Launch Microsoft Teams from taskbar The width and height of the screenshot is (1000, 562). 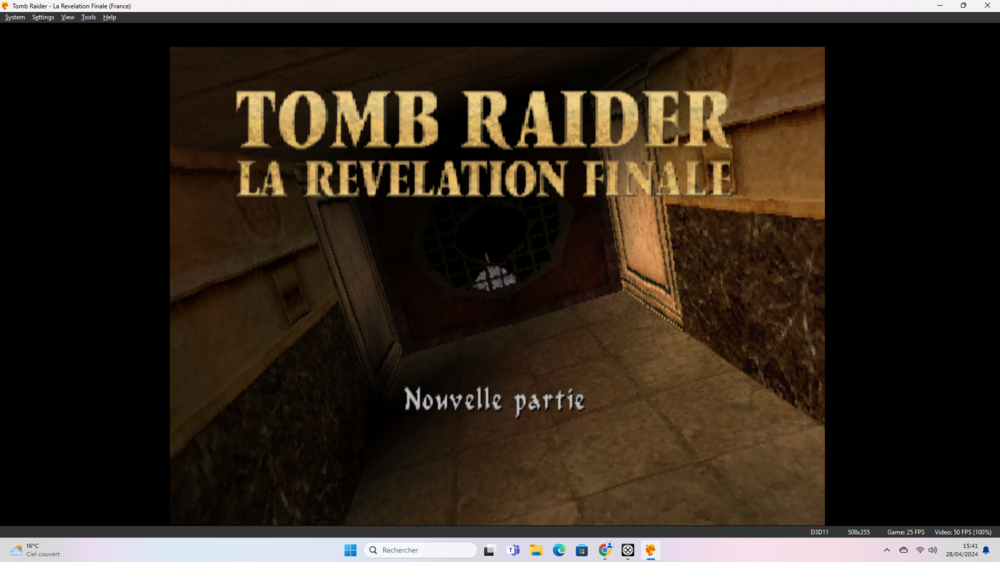(x=513, y=550)
